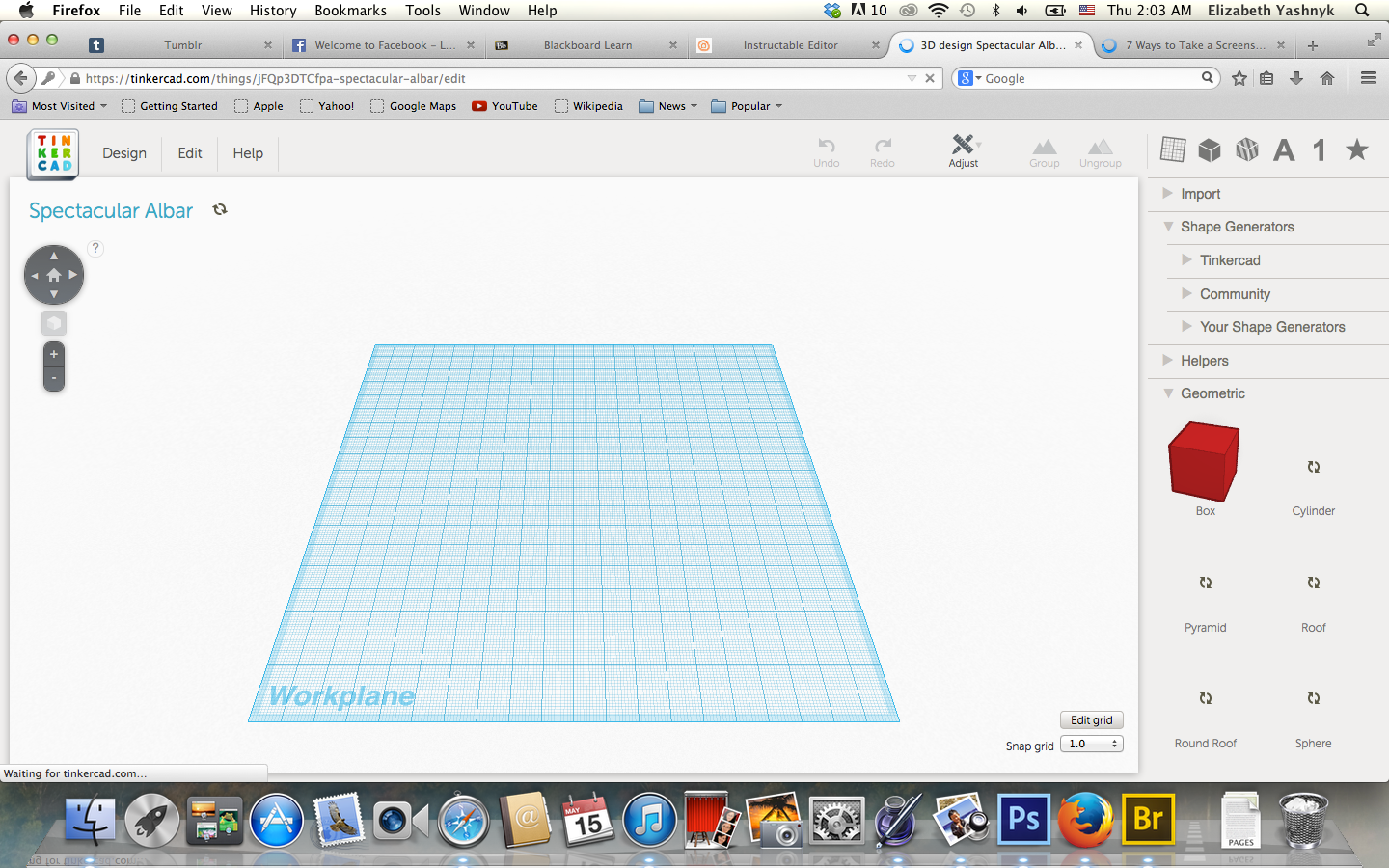Open the letter shapes with the A icon
The width and height of the screenshot is (1389, 868).
coord(1283,149)
